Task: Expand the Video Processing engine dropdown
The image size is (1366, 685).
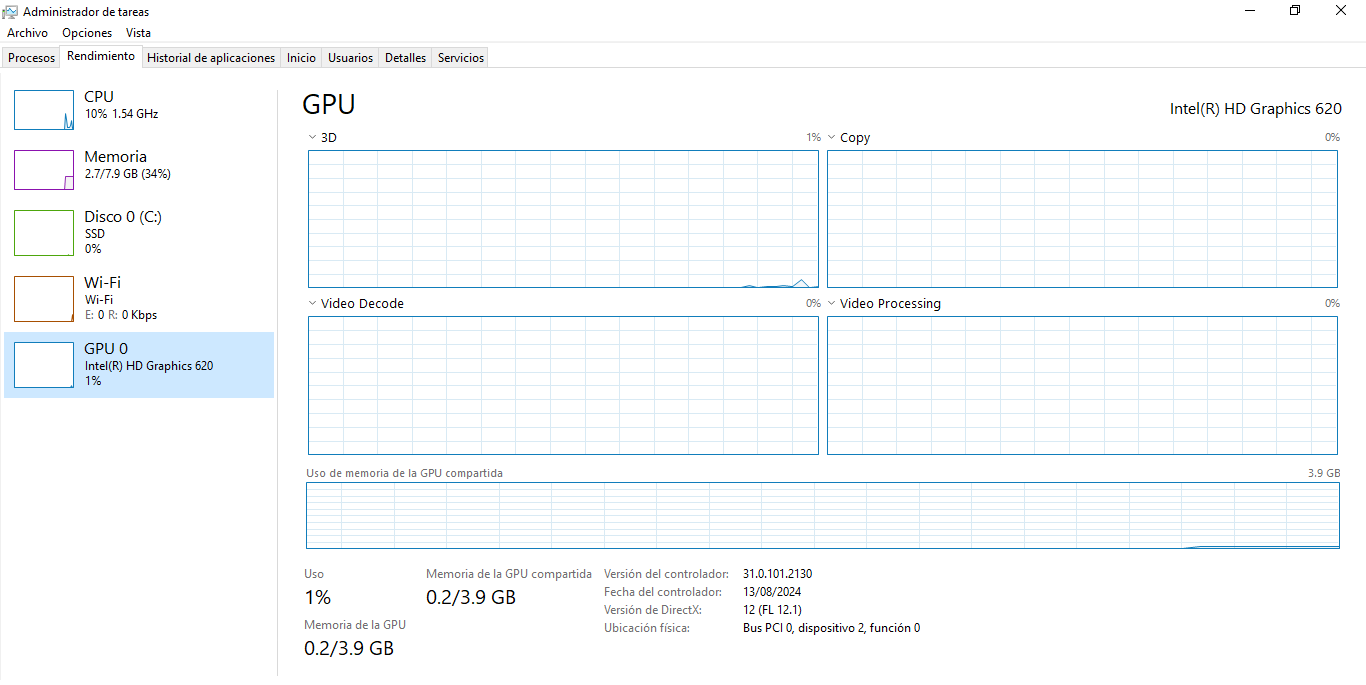Action: click(x=831, y=304)
